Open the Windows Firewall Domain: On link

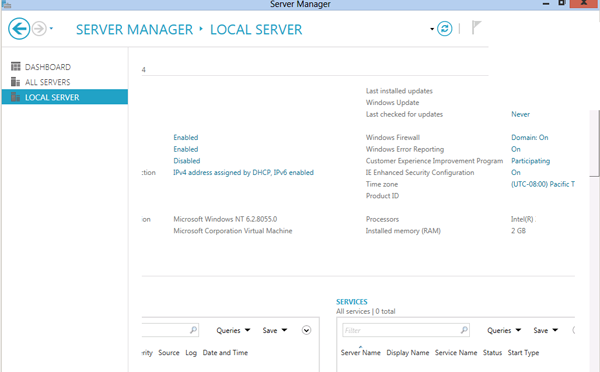530,137
